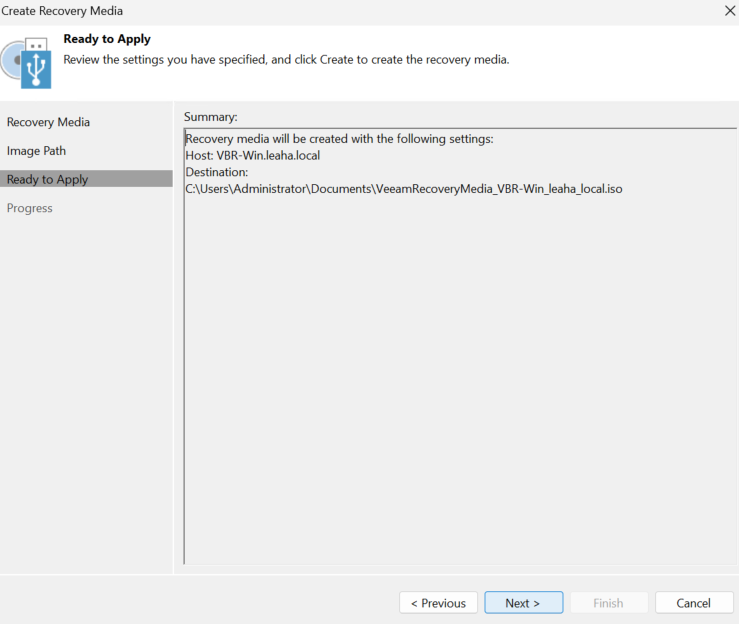
Task: Click the USB recovery media icon
Action: 36,63
